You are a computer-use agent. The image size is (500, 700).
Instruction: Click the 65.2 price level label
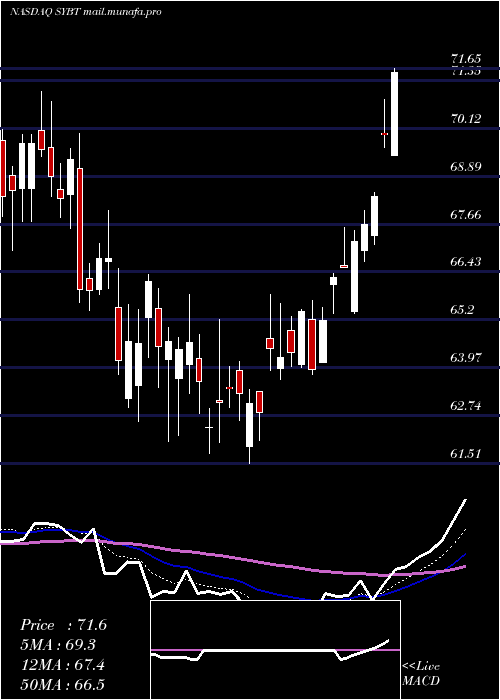point(462,310)
